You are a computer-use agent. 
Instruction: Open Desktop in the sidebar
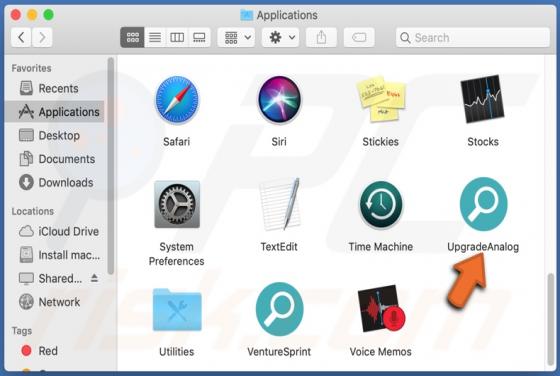pos(54,135)
